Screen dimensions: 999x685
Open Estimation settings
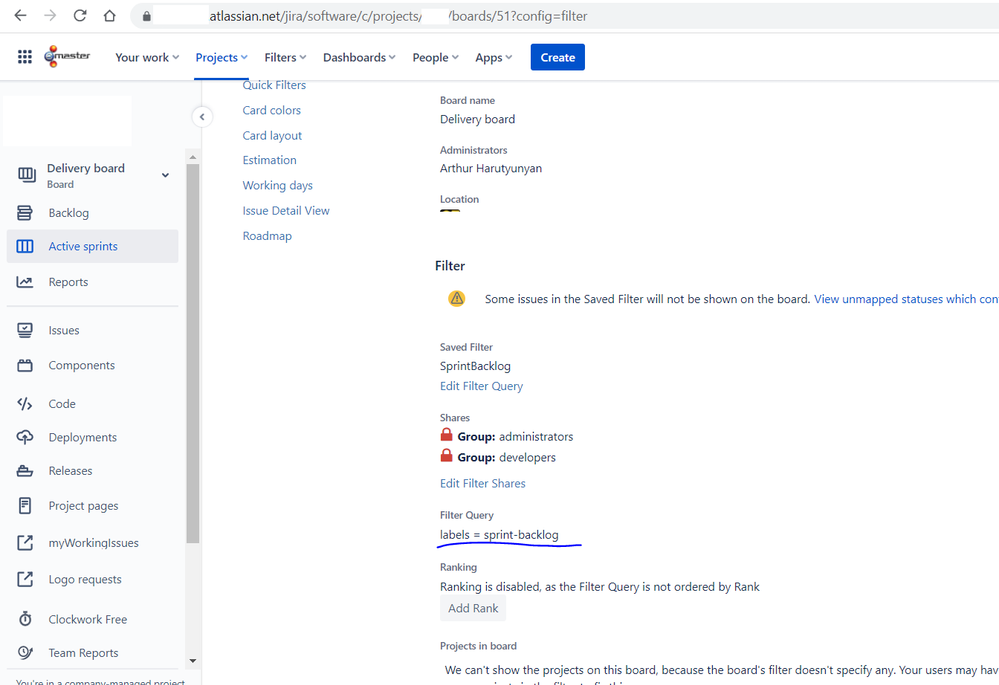(x=270, y=160)
